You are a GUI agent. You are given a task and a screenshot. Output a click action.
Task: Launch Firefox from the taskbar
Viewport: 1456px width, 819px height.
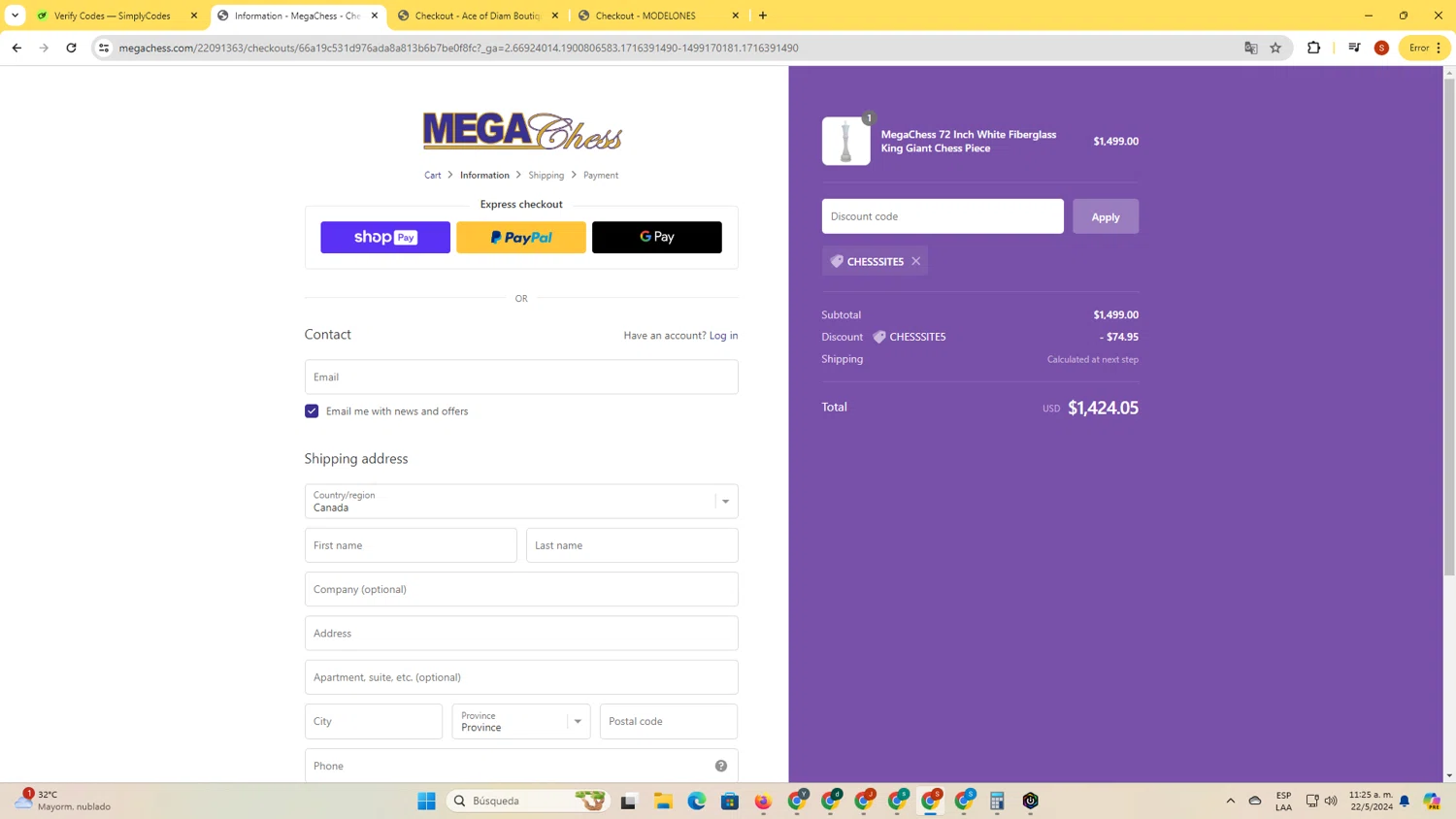(x=764, y=801)
